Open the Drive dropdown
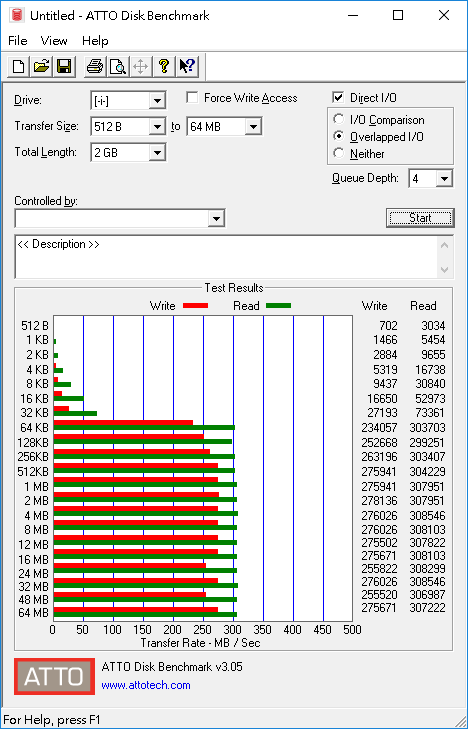468x729 pixels. click(x=157, y=100)
